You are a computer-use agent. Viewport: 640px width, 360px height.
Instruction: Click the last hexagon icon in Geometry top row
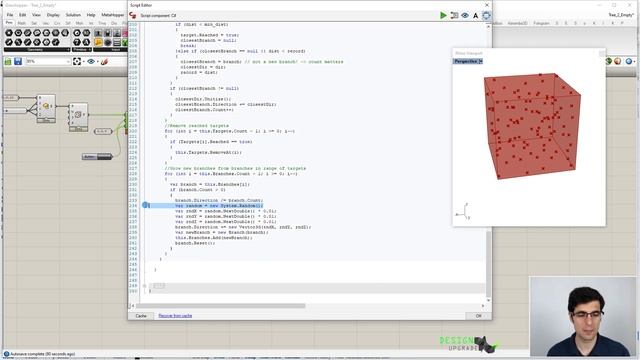[65, 33]
